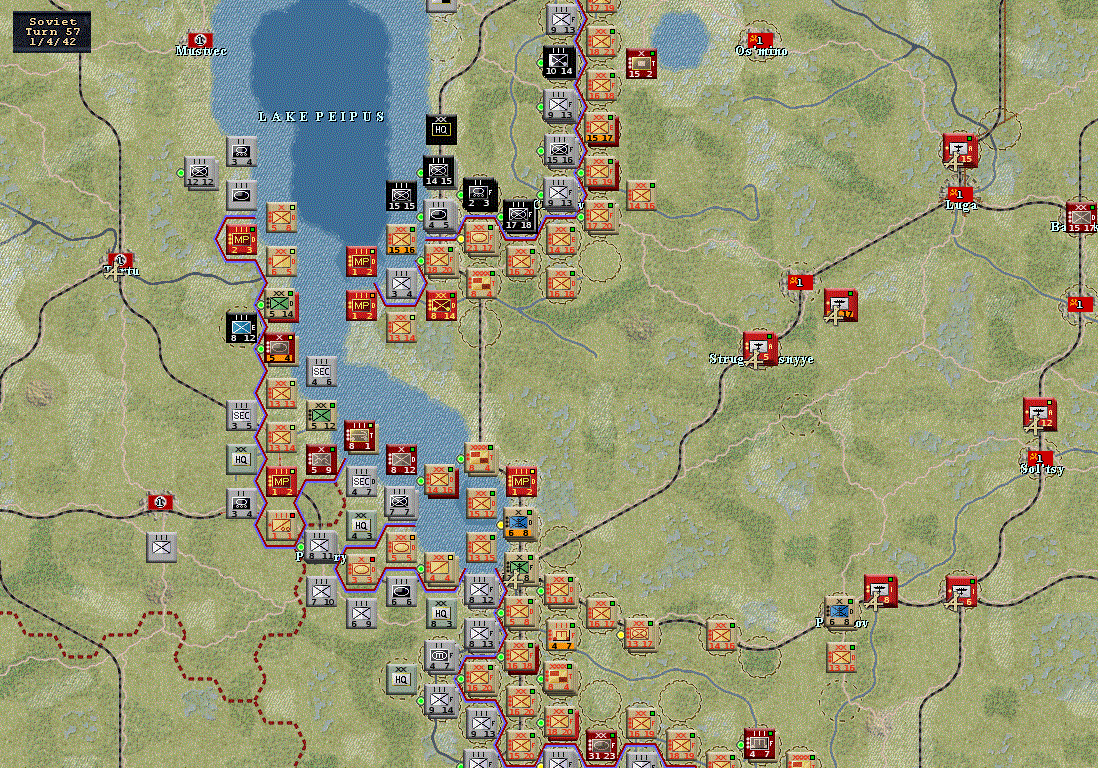The height and width of the screenshot is (768, 1098).
Task: Select the Soviet 13-17 division counter
Action: (x=639, y=634)
